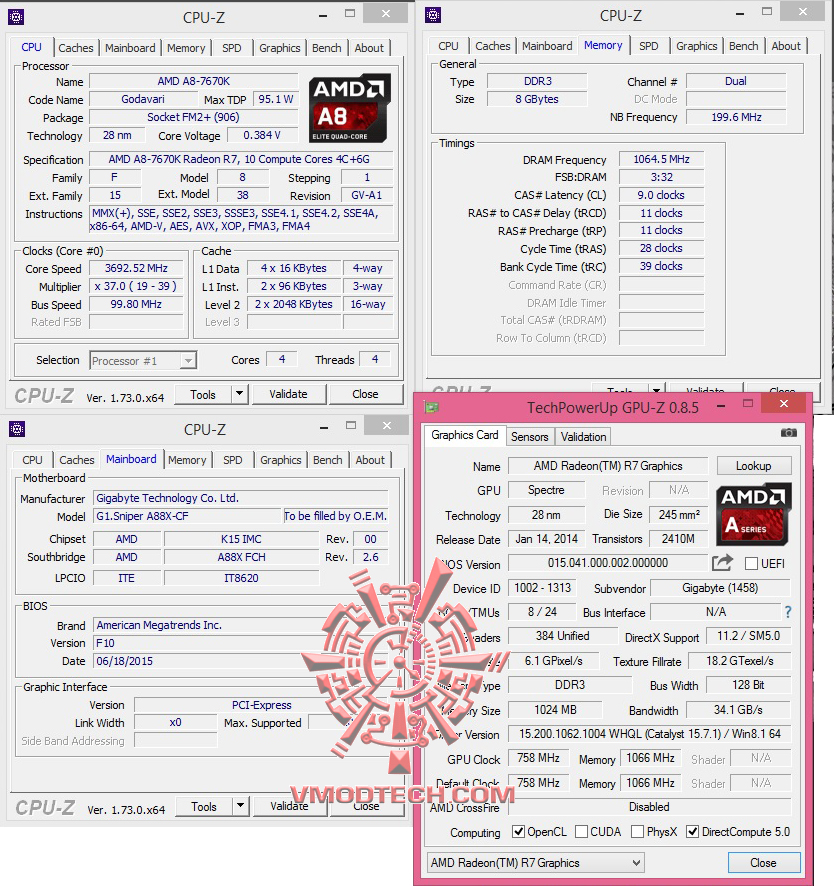The image size is (834, 886).
Task: Open the Memory tab in the Mainboard window
Action: point(187,460)
